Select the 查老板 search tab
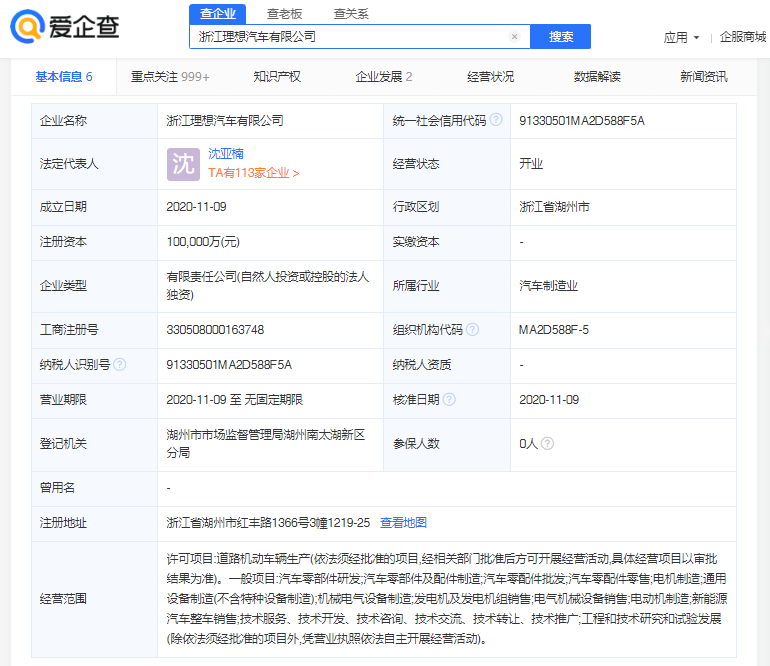 (x=284, y=14)
